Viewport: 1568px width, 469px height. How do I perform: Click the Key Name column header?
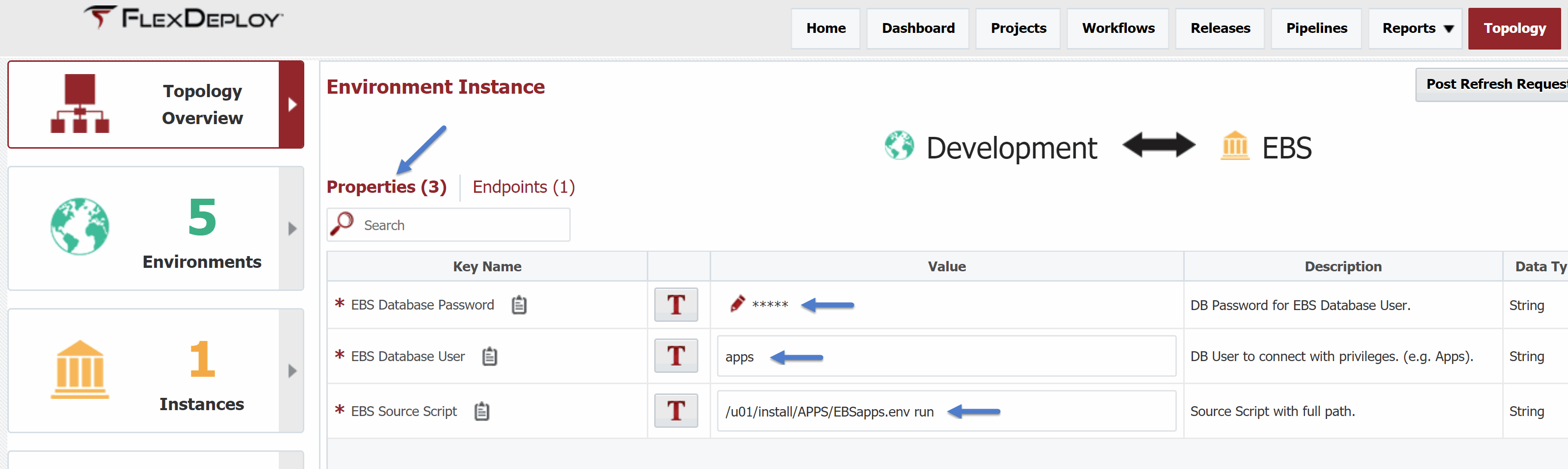pos(487,266)
